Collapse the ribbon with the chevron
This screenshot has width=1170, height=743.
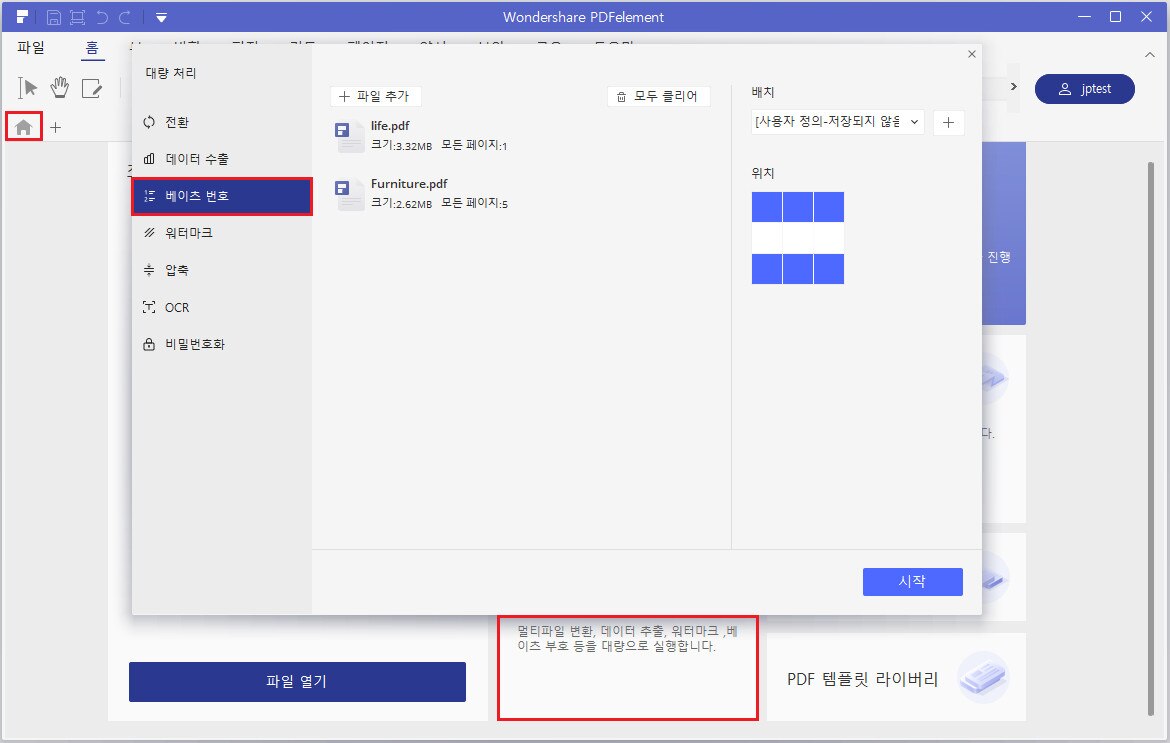click(x=1150, y=54)
